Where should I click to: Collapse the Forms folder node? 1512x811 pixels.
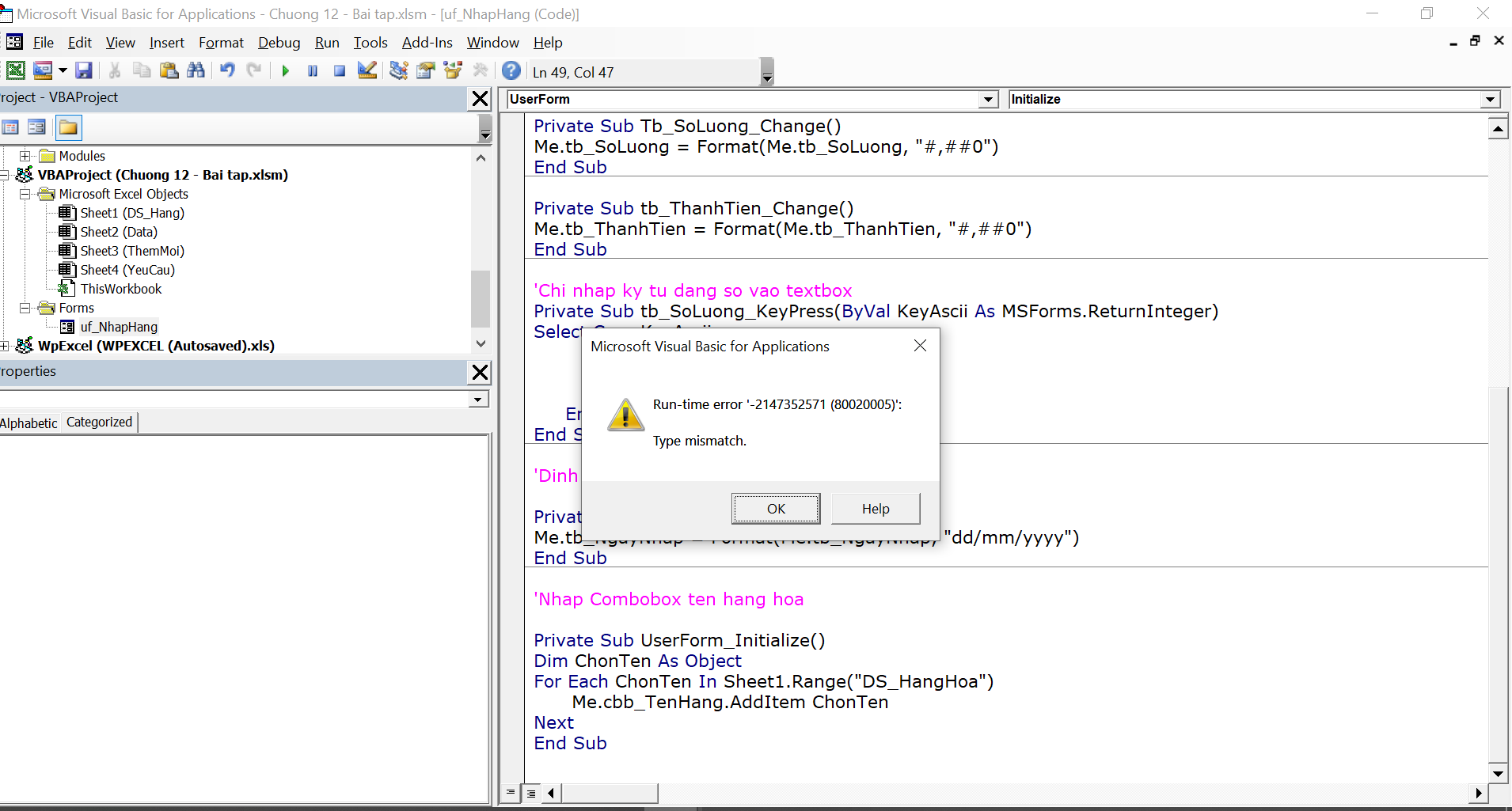tap(25, 308)
